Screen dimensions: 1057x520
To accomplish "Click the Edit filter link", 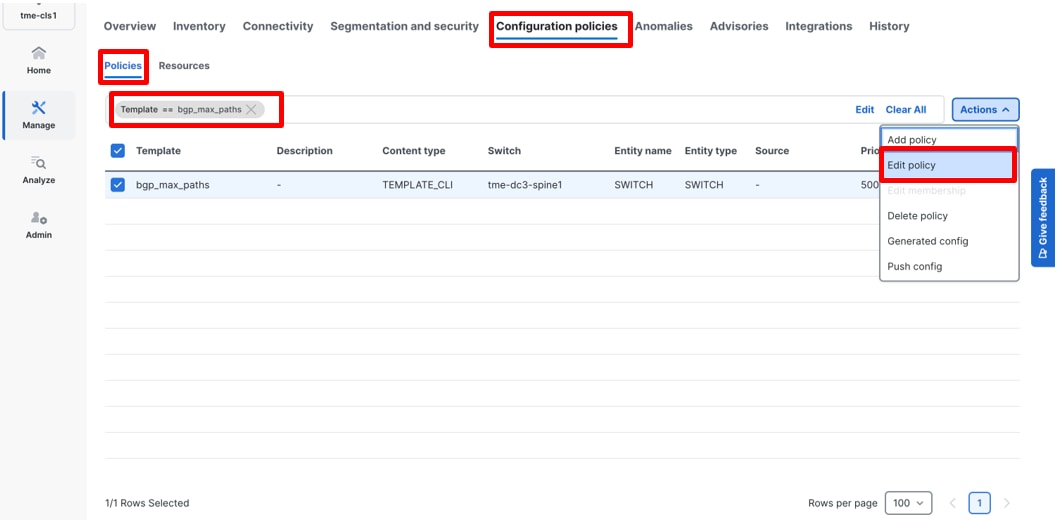I will (x=865, y=109).
